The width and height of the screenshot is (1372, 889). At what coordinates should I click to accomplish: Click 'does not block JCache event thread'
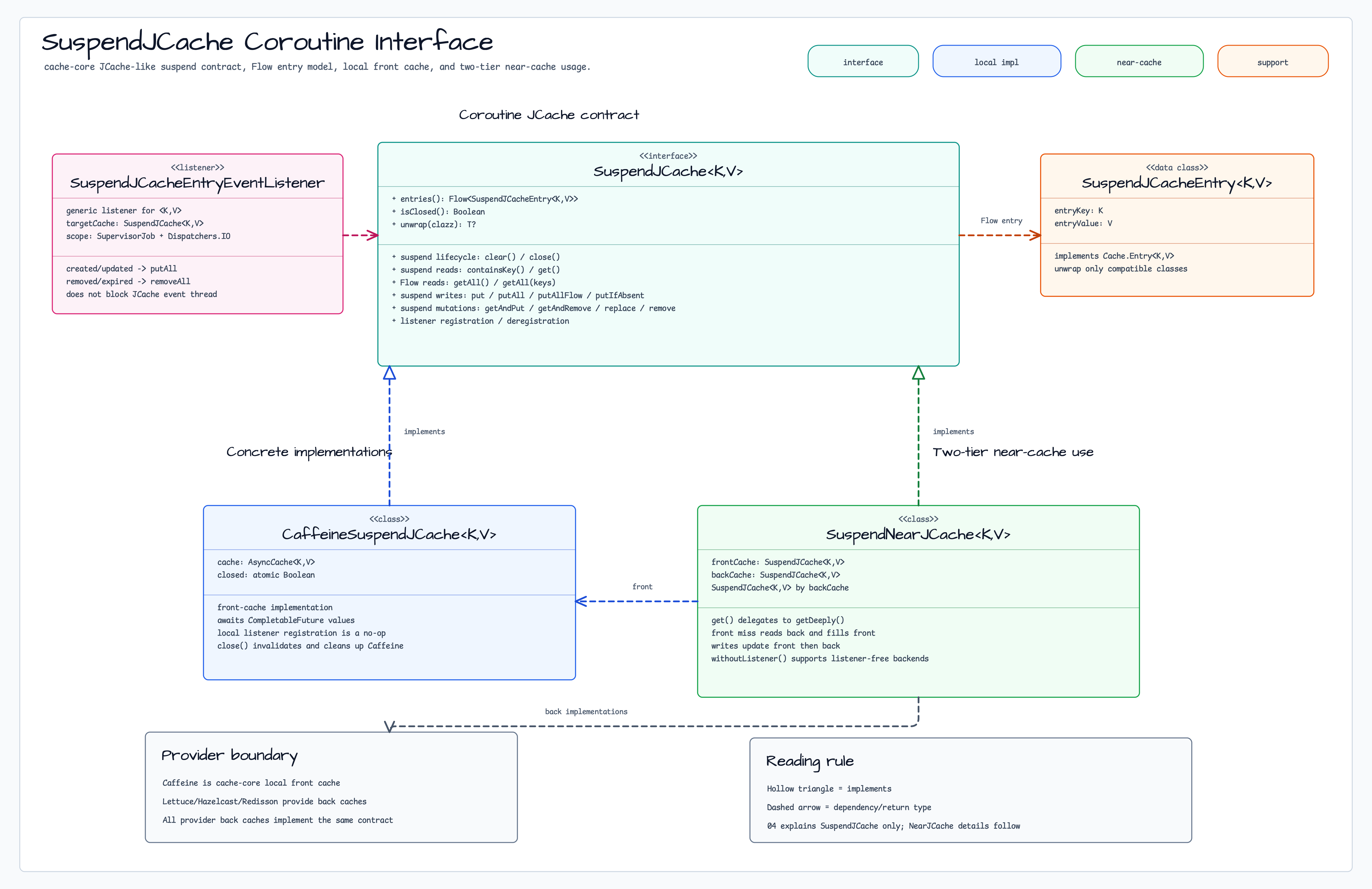click(x=142, y=294)
